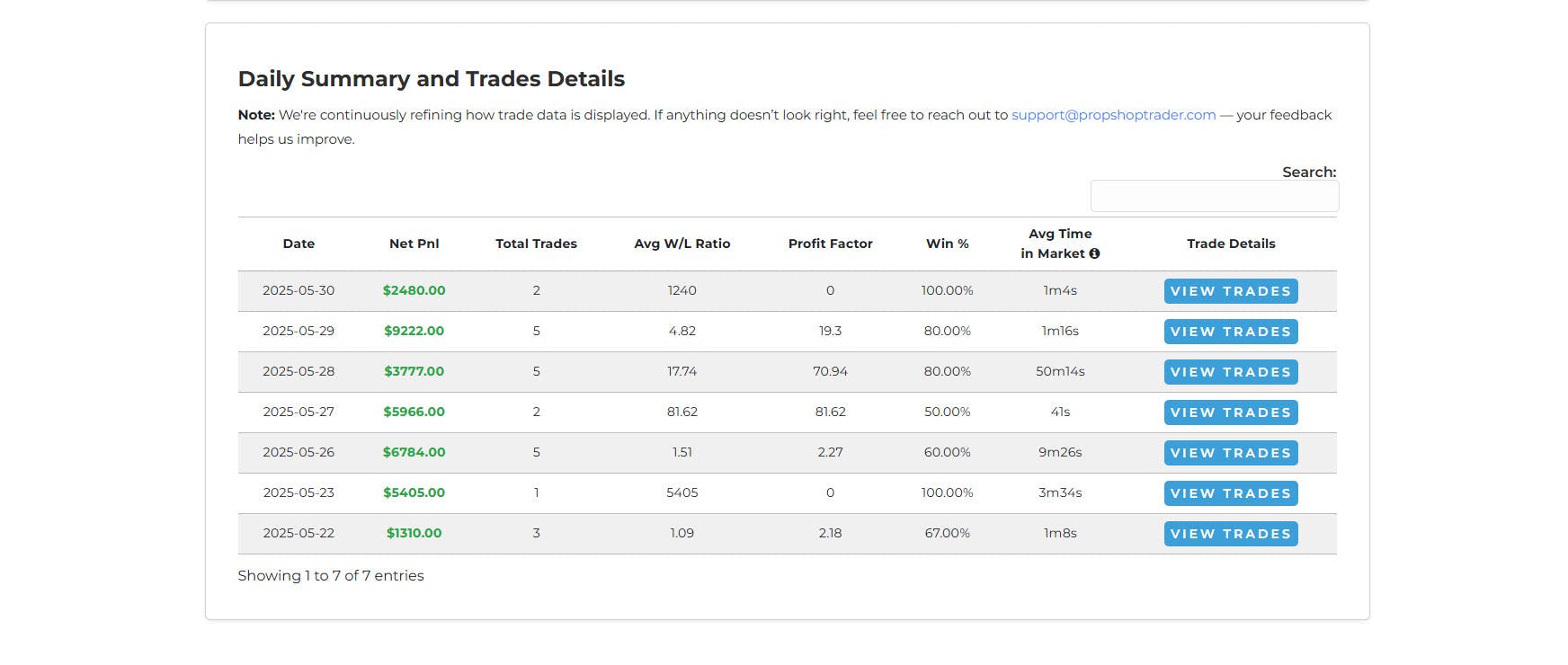The width and height of the screenshot is (1568, 665).
Task: Open trade details for 2025-05-23
Action: [x=1231, y=493]
